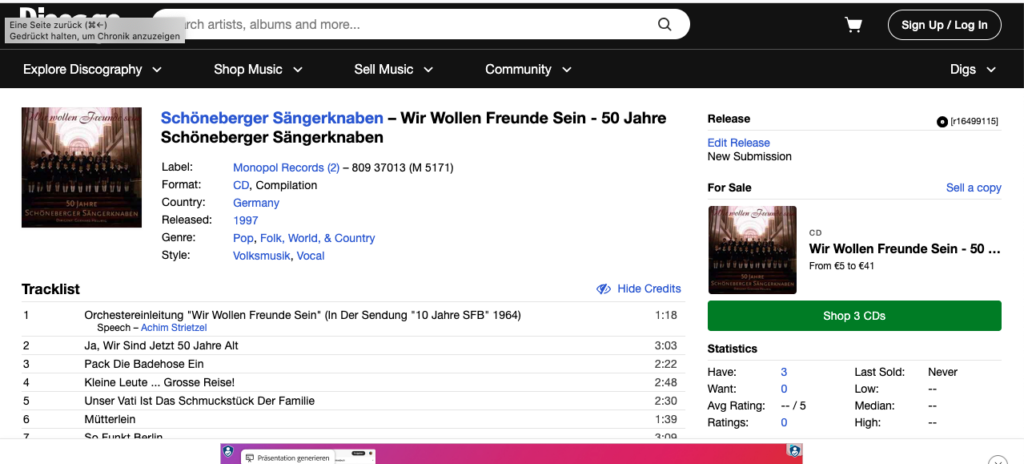Click the 1997 release year link
The height and width of the screenshot is (464, 1024).
pyautogui.click(x=246, y=220)
